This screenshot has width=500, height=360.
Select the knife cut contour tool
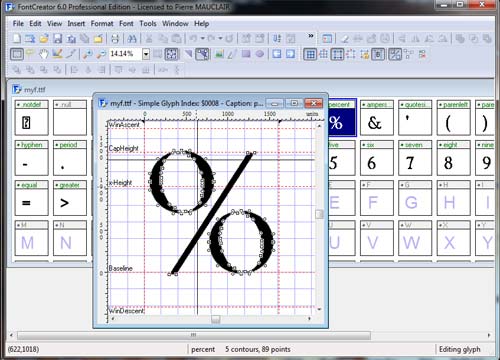click(x=71, y=54)
